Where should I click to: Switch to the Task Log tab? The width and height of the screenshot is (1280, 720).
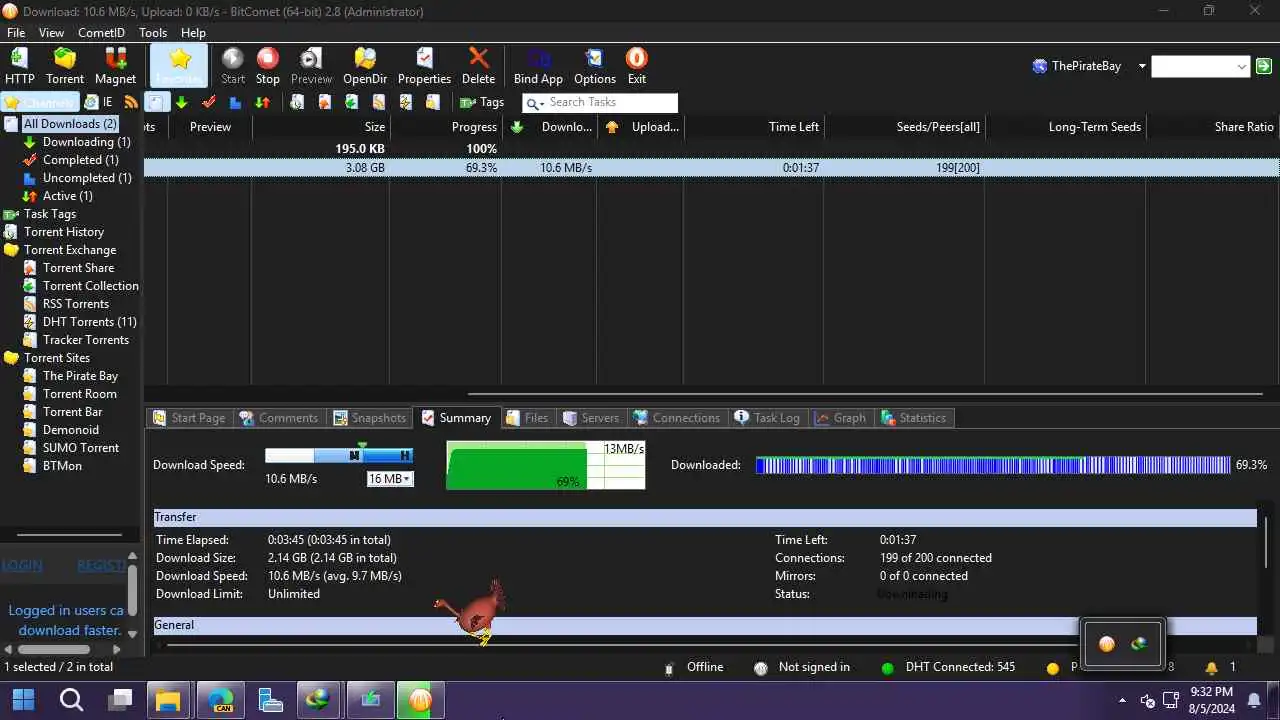[767, 418]
